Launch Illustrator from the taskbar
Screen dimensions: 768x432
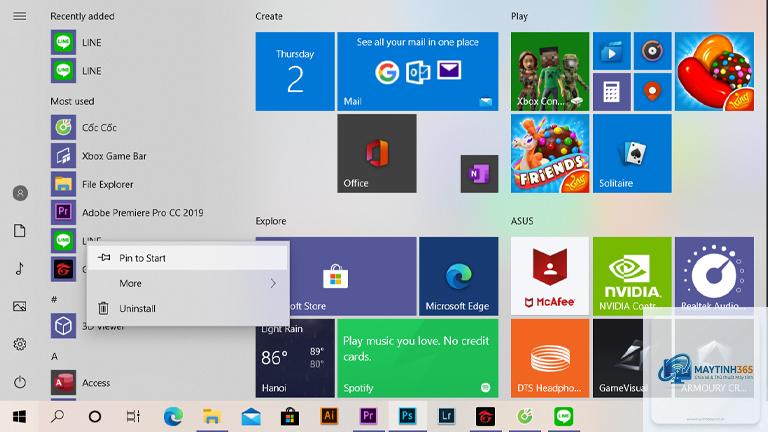(x=329, y=417)
